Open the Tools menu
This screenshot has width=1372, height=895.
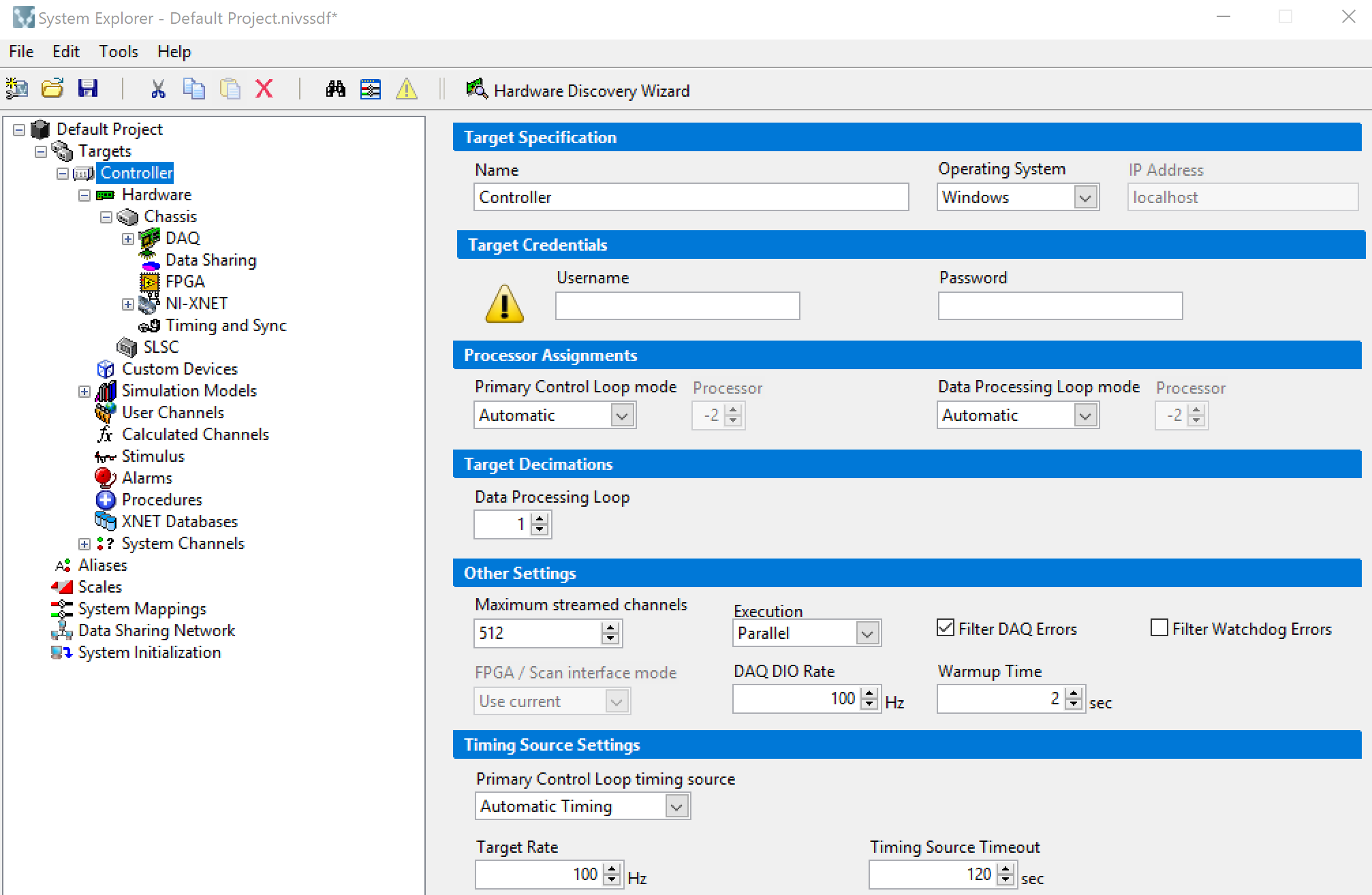click(x=118, y=52)
